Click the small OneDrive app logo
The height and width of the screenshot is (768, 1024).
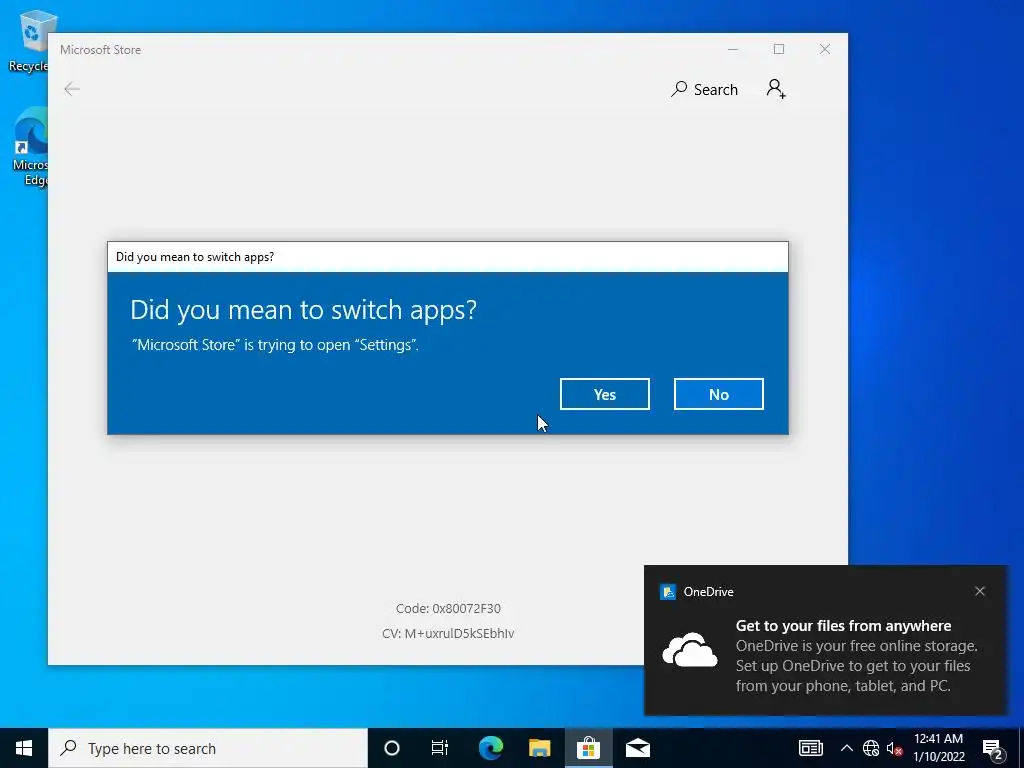pyautogui.click(x=667, y=592)
